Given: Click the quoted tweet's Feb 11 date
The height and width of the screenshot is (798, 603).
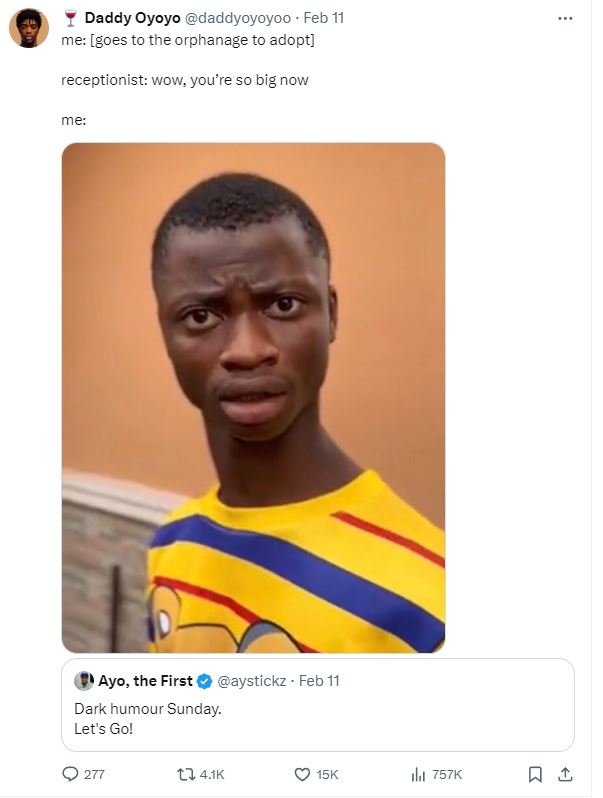Looking at the screenshot, I should coord(320,681).
